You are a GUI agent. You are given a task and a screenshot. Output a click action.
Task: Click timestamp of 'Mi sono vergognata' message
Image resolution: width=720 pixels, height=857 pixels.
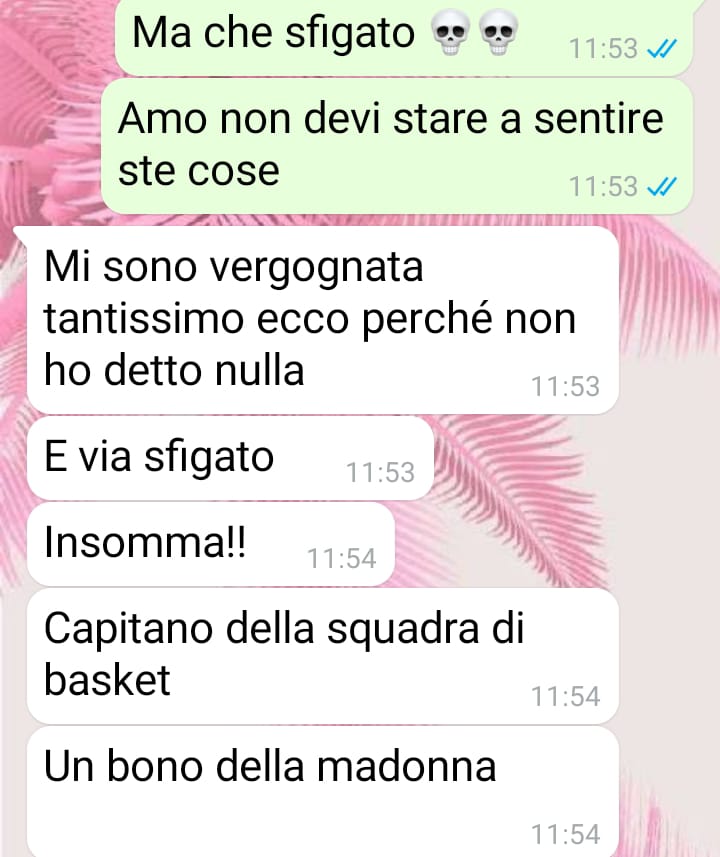click(x=566, y=386)
